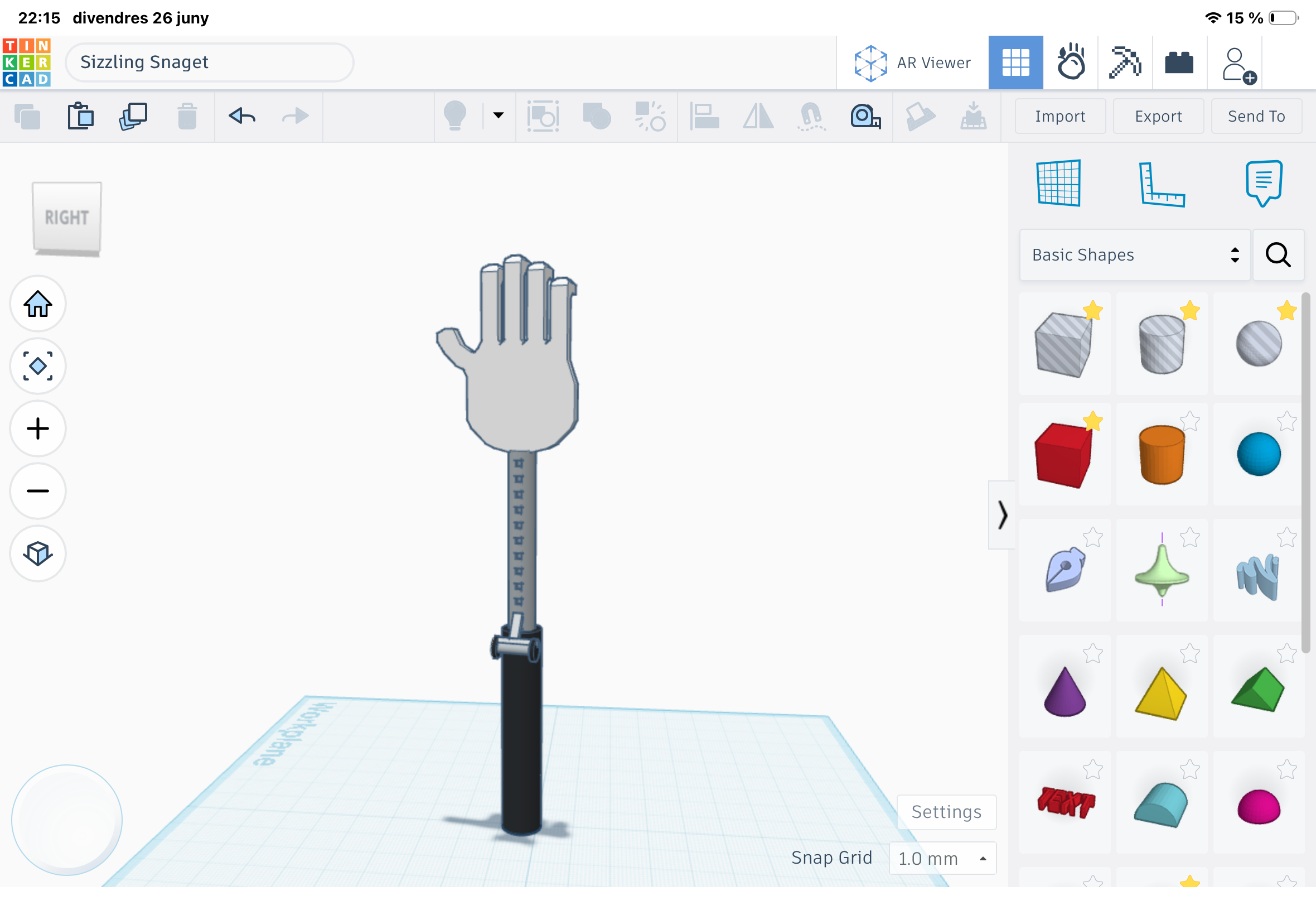The width and height of the screenshot is (1316, 915).
Task: Favorite the orange cylinder shape star
Action: pos(1189,421)
